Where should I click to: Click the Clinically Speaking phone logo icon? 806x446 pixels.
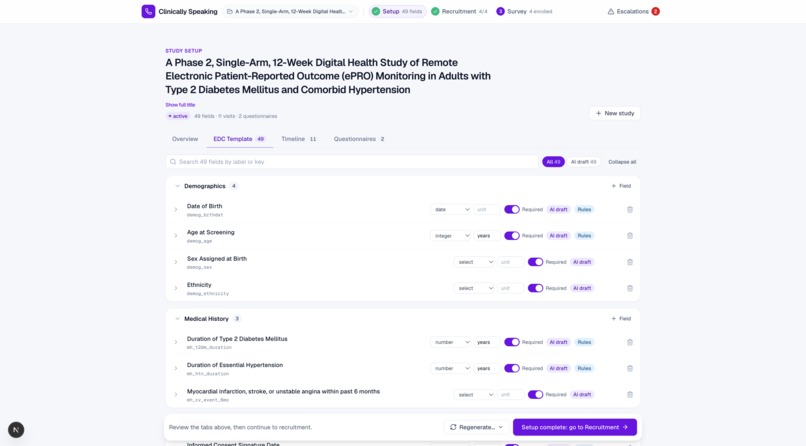pyautogui.click(x=148, y=11)
